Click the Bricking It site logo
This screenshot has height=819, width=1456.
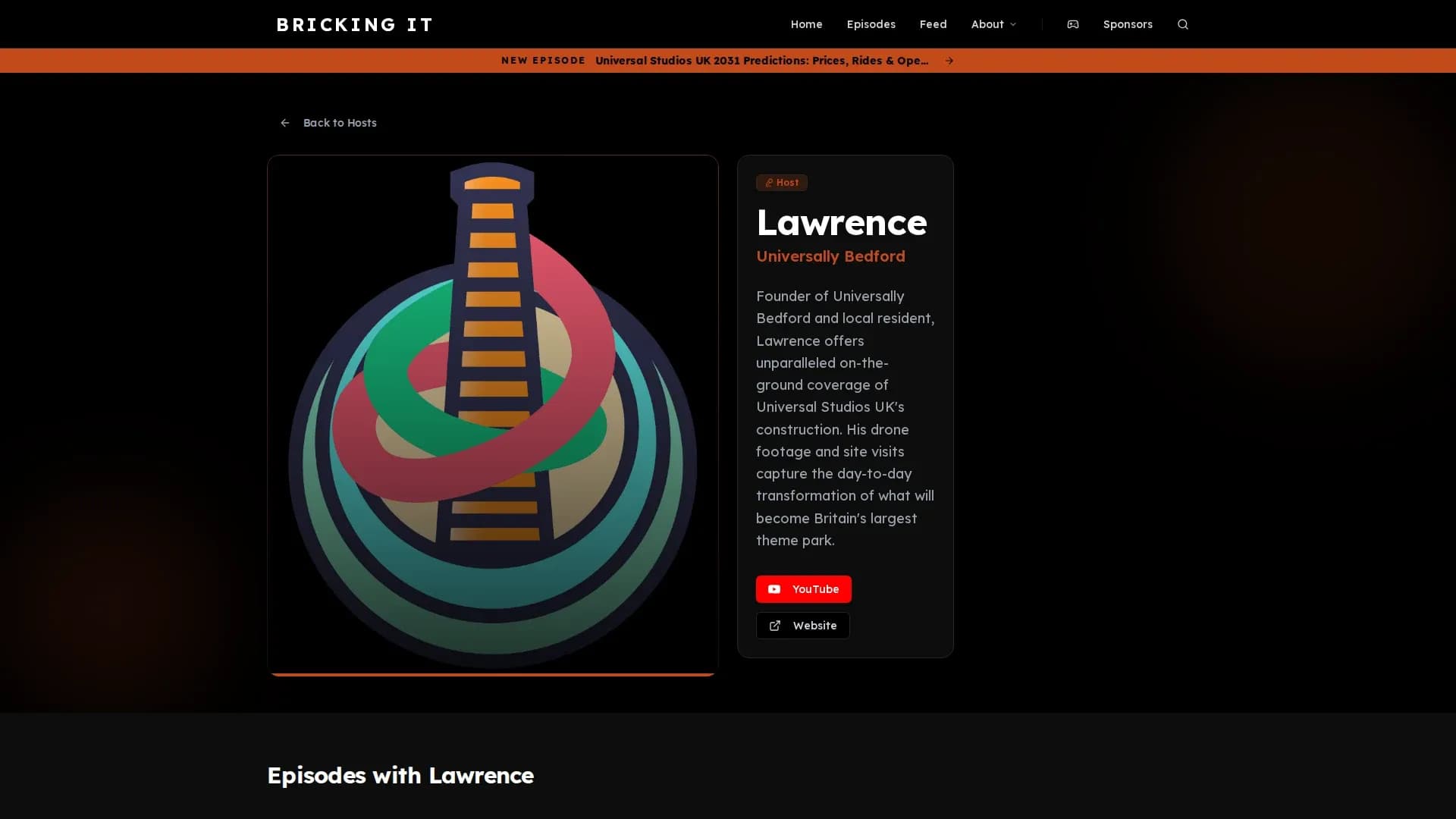355,24
